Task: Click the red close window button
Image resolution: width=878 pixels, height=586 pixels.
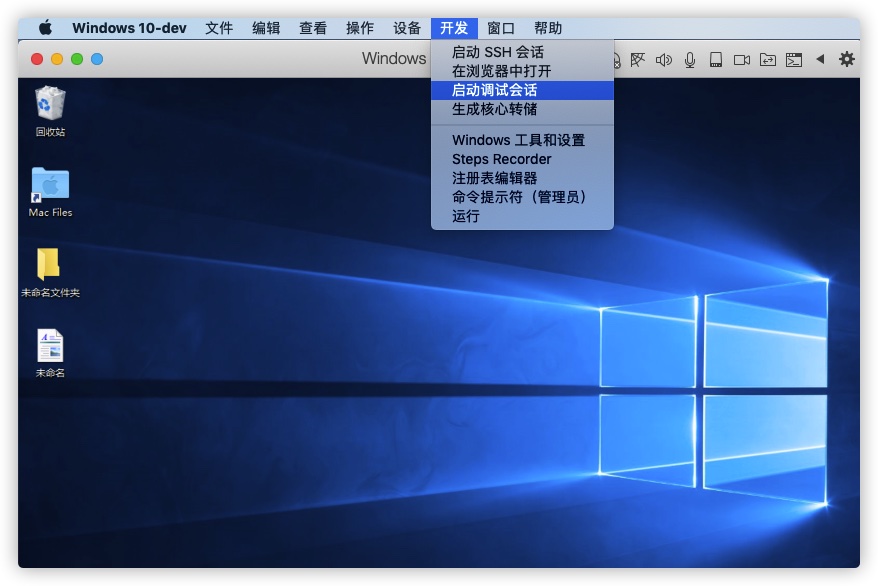Action: (x=37, y=59)
